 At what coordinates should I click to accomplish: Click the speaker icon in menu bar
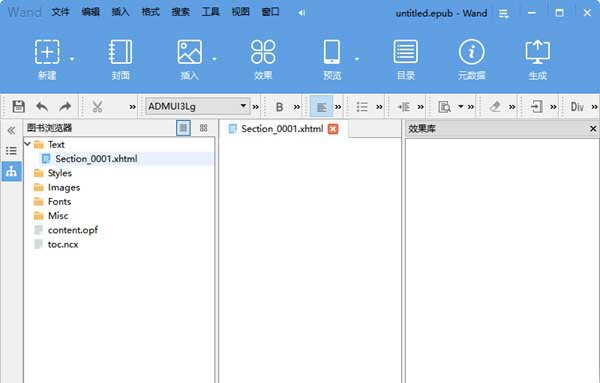tap(302, 13)
